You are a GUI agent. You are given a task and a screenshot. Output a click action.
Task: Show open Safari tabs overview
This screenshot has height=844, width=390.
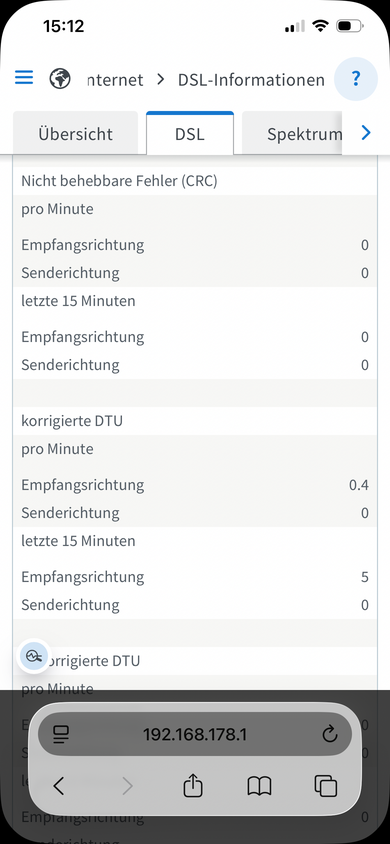point(325,786)
